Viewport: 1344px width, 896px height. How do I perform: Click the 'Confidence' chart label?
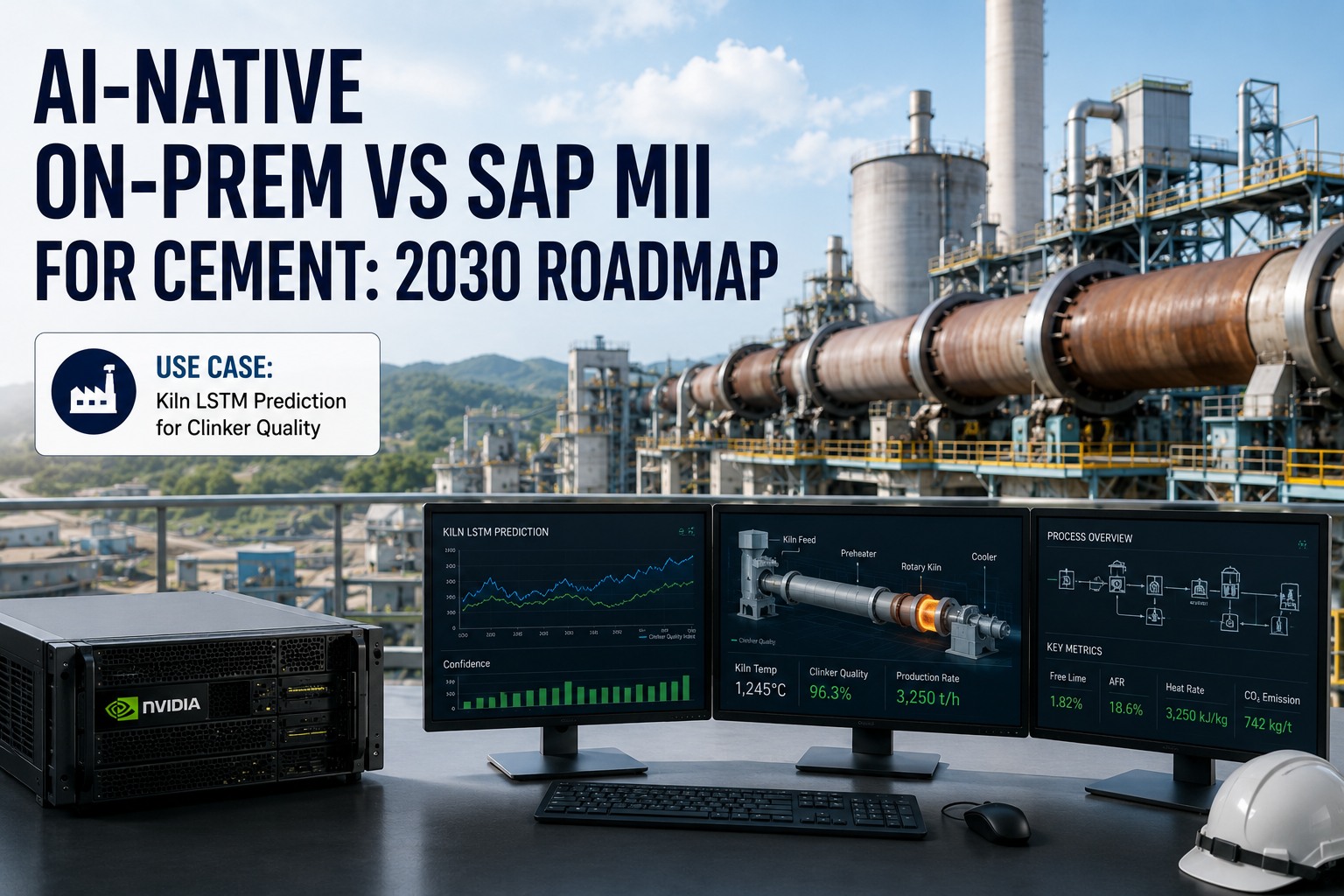tap(466, 664)
